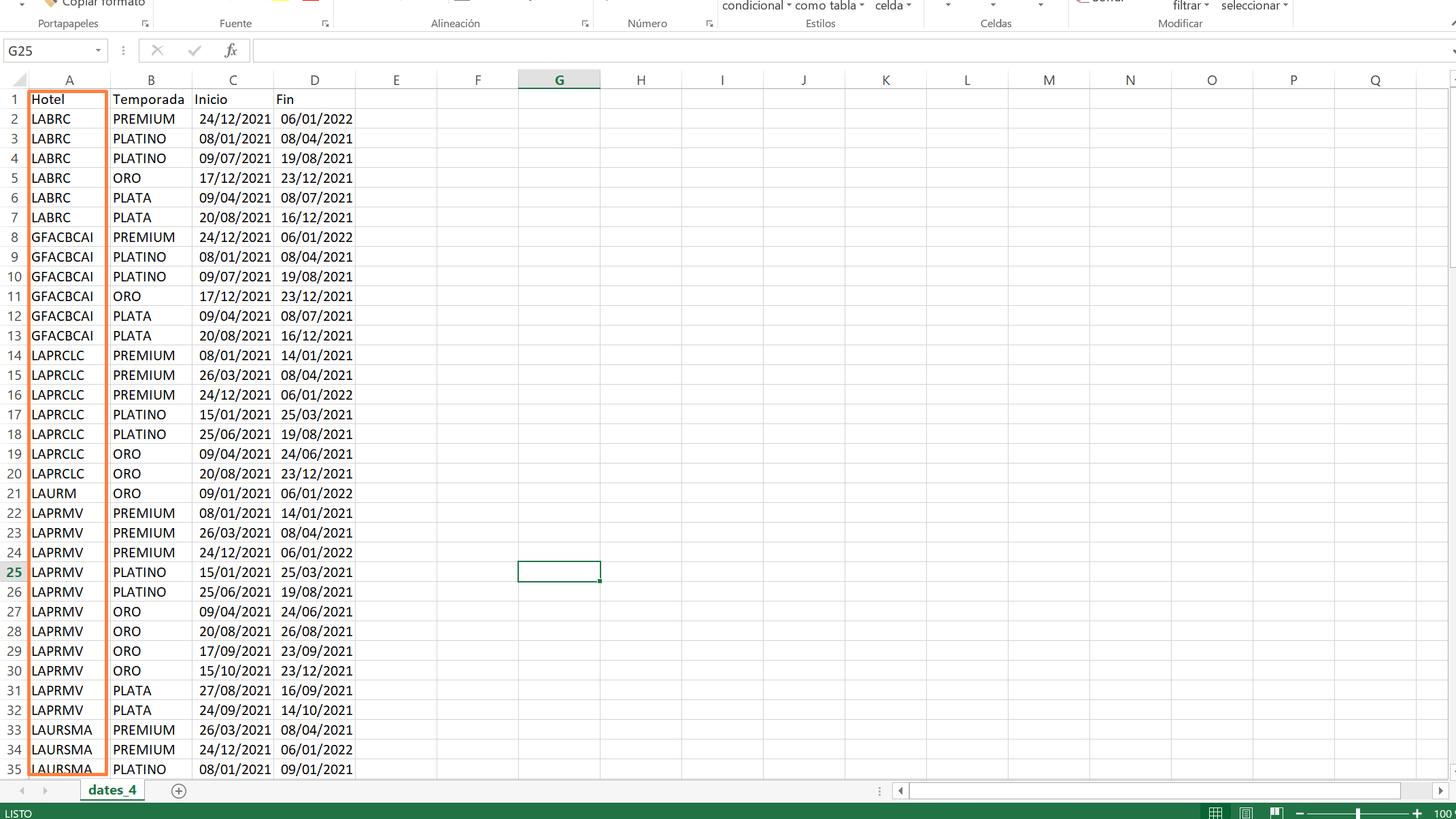This screenshot has width=1456, height=819.
Task: Click the zoom in plus icon
Action: coord(1417,813)
